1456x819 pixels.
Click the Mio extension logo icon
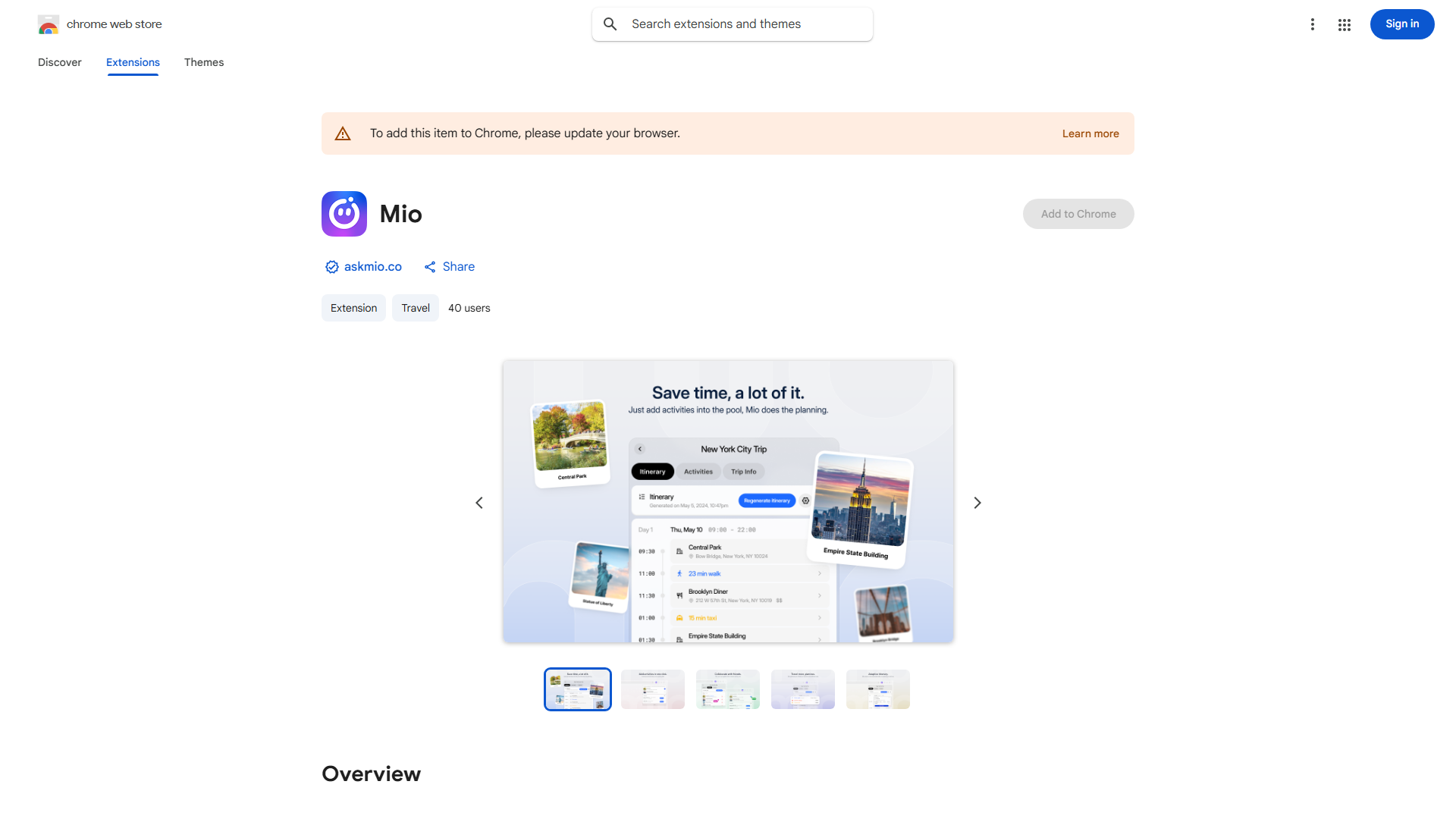(344, 214)
